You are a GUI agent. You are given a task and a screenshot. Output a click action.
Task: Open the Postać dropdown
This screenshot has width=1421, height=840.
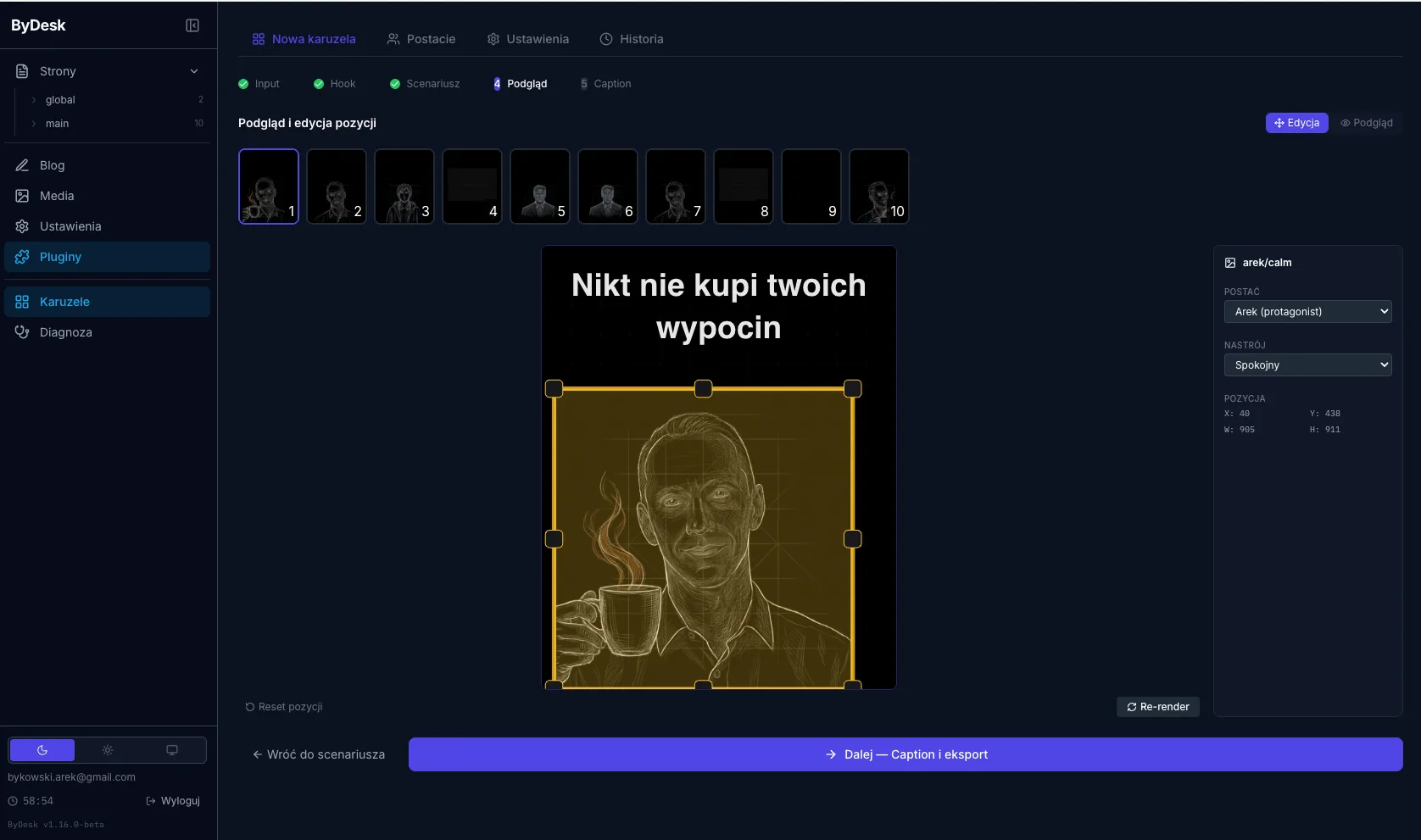point(1307,311)
